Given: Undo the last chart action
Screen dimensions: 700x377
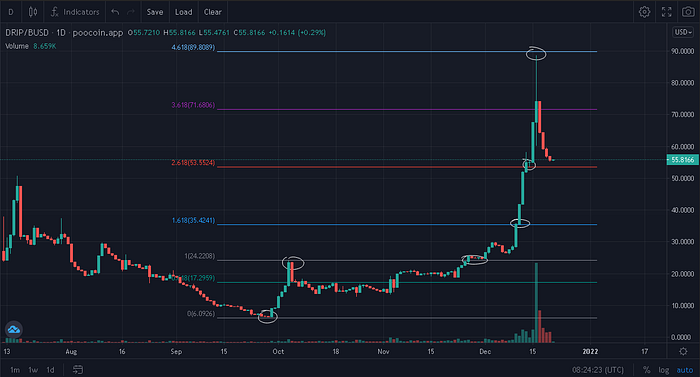Looking at the screenshot, I should 115,12.
